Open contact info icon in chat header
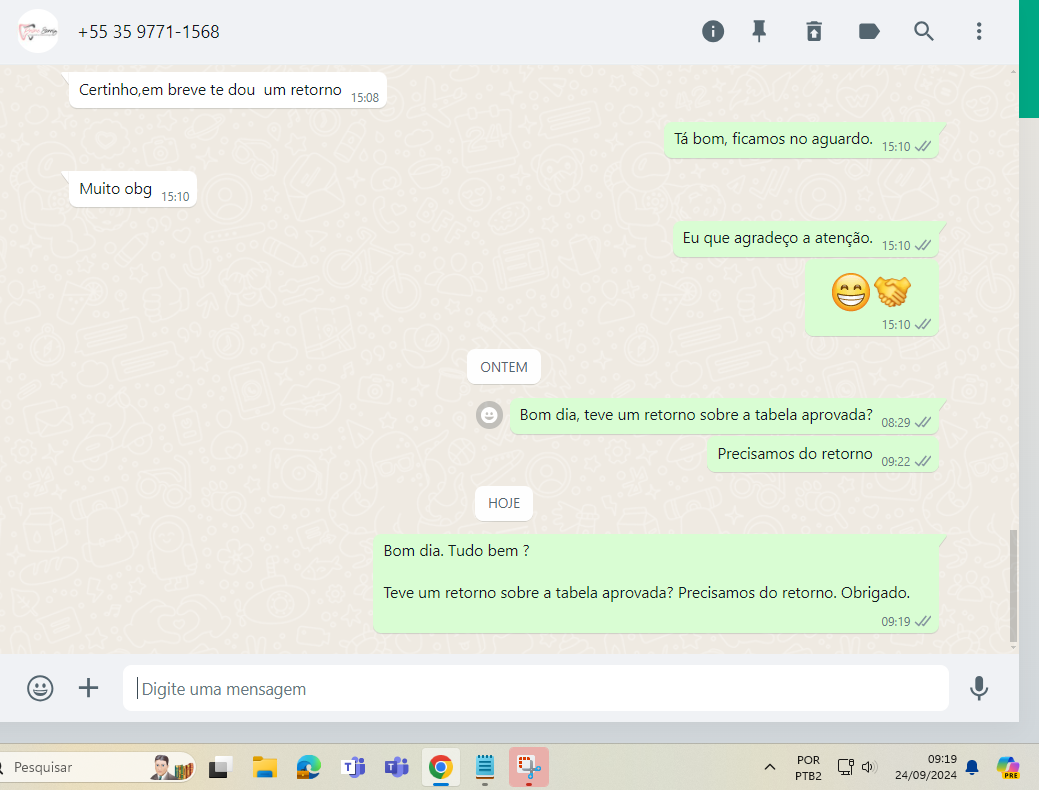The image size is (1039, 790). (x=713, y=31)
